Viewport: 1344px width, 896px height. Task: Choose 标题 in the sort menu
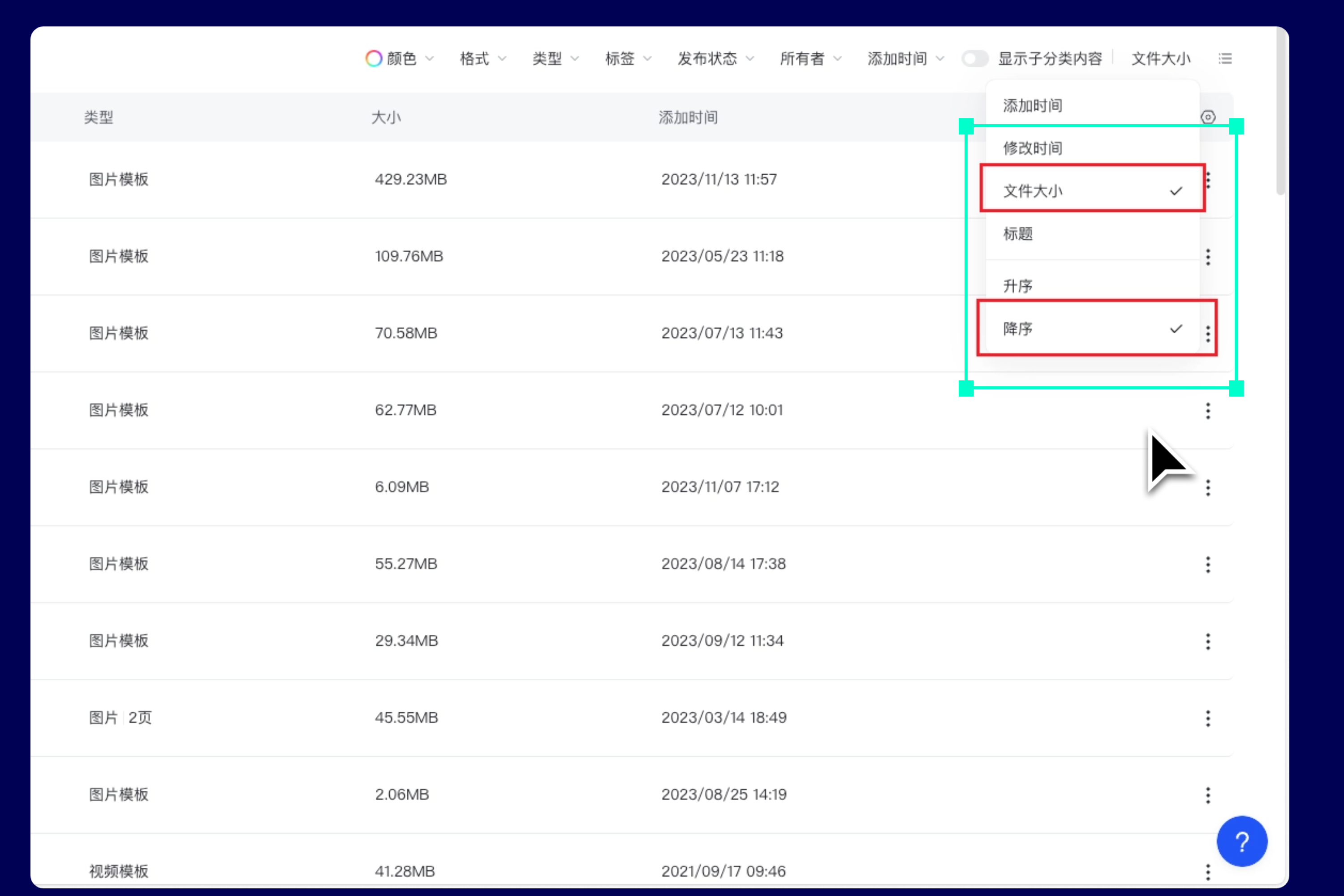click(1092, 233)
